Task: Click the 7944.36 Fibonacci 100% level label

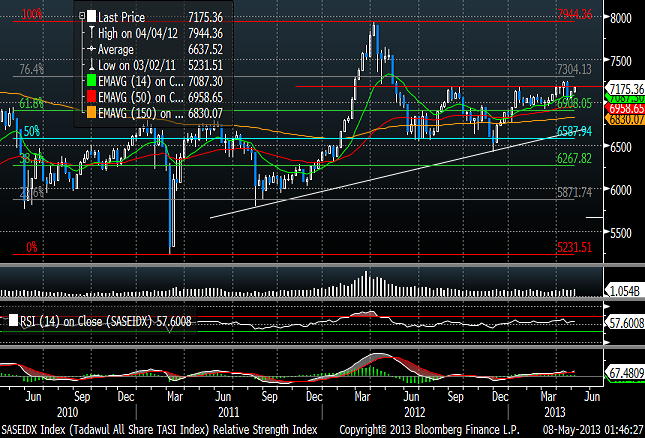Action: tap(575, 14)
